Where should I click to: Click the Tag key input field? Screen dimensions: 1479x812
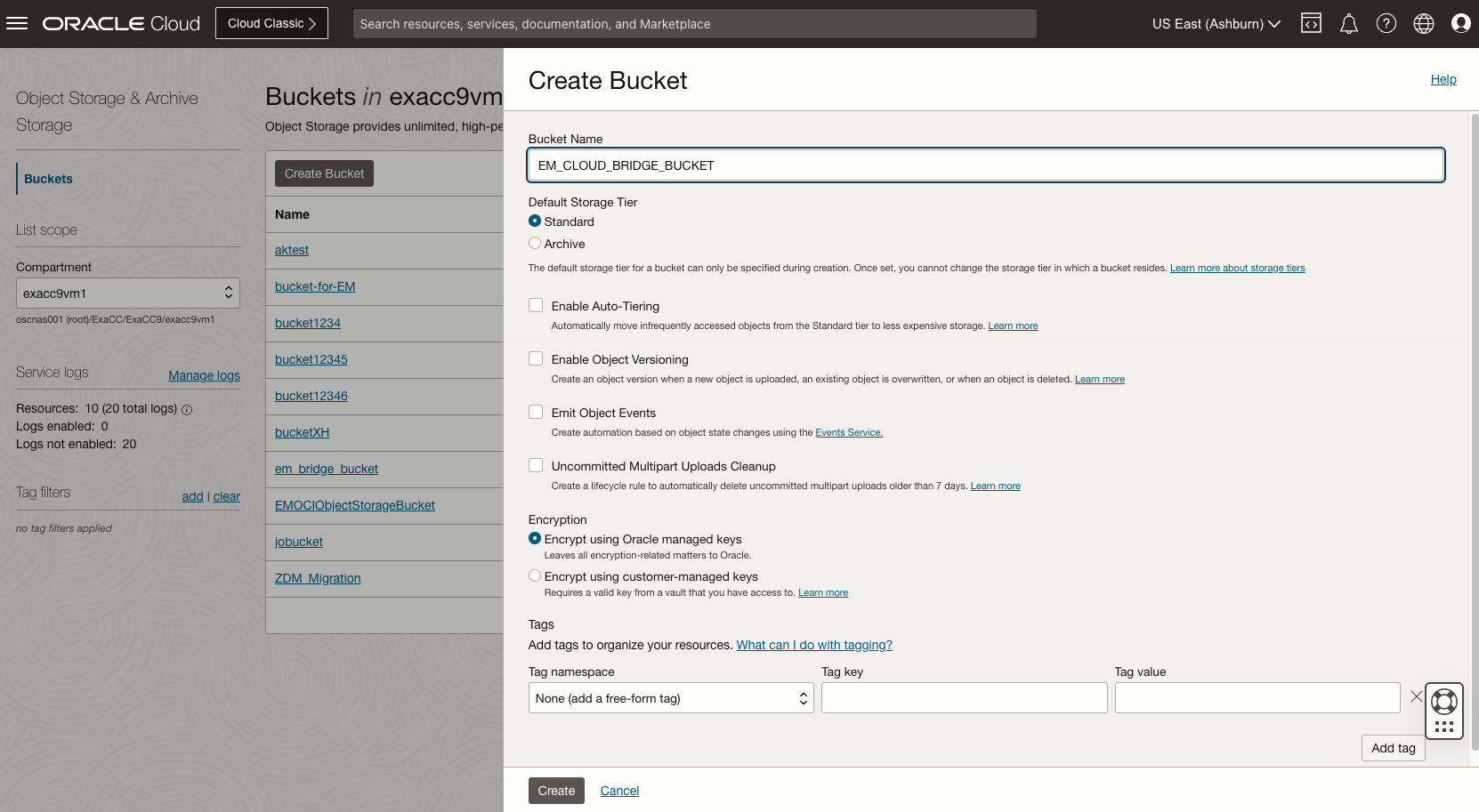click(x=964, y=698)
